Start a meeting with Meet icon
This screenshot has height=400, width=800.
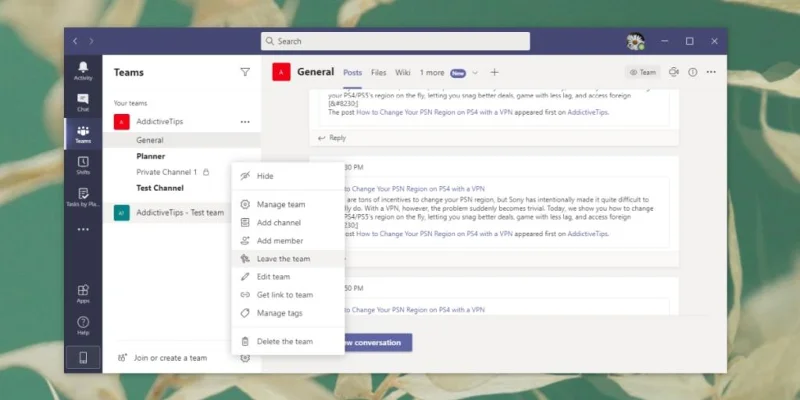(674, 72)
